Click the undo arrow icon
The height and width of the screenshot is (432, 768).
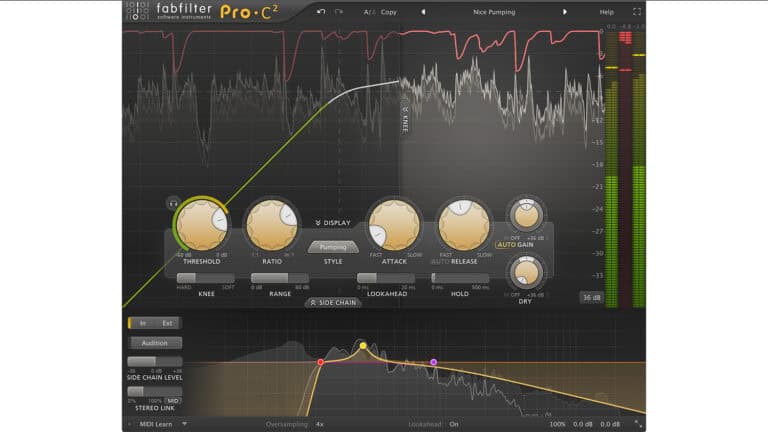pyautogui.click(x=321, y=12)
